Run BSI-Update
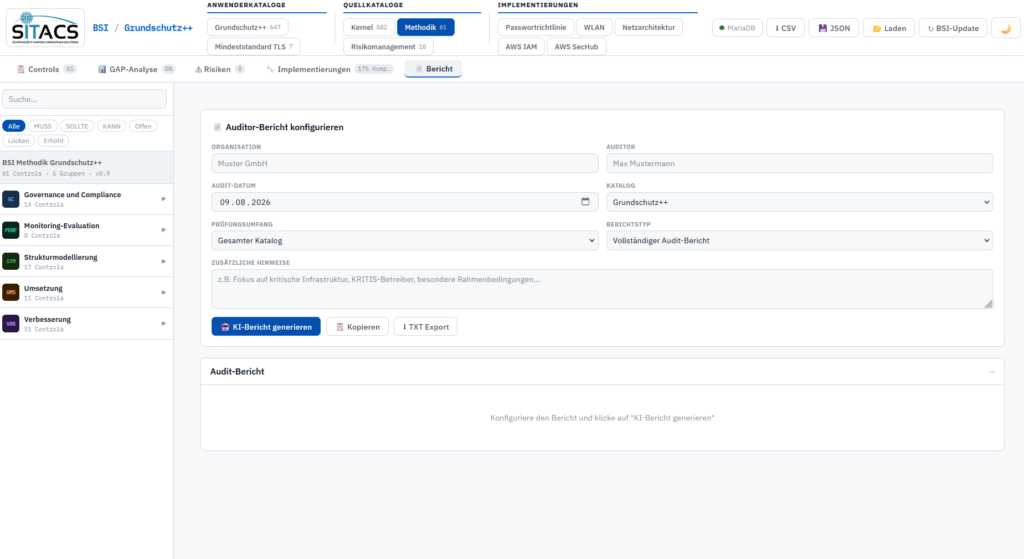Image resolution: width=1024 pixels, height=559 pixels. (x=953, y=28)
